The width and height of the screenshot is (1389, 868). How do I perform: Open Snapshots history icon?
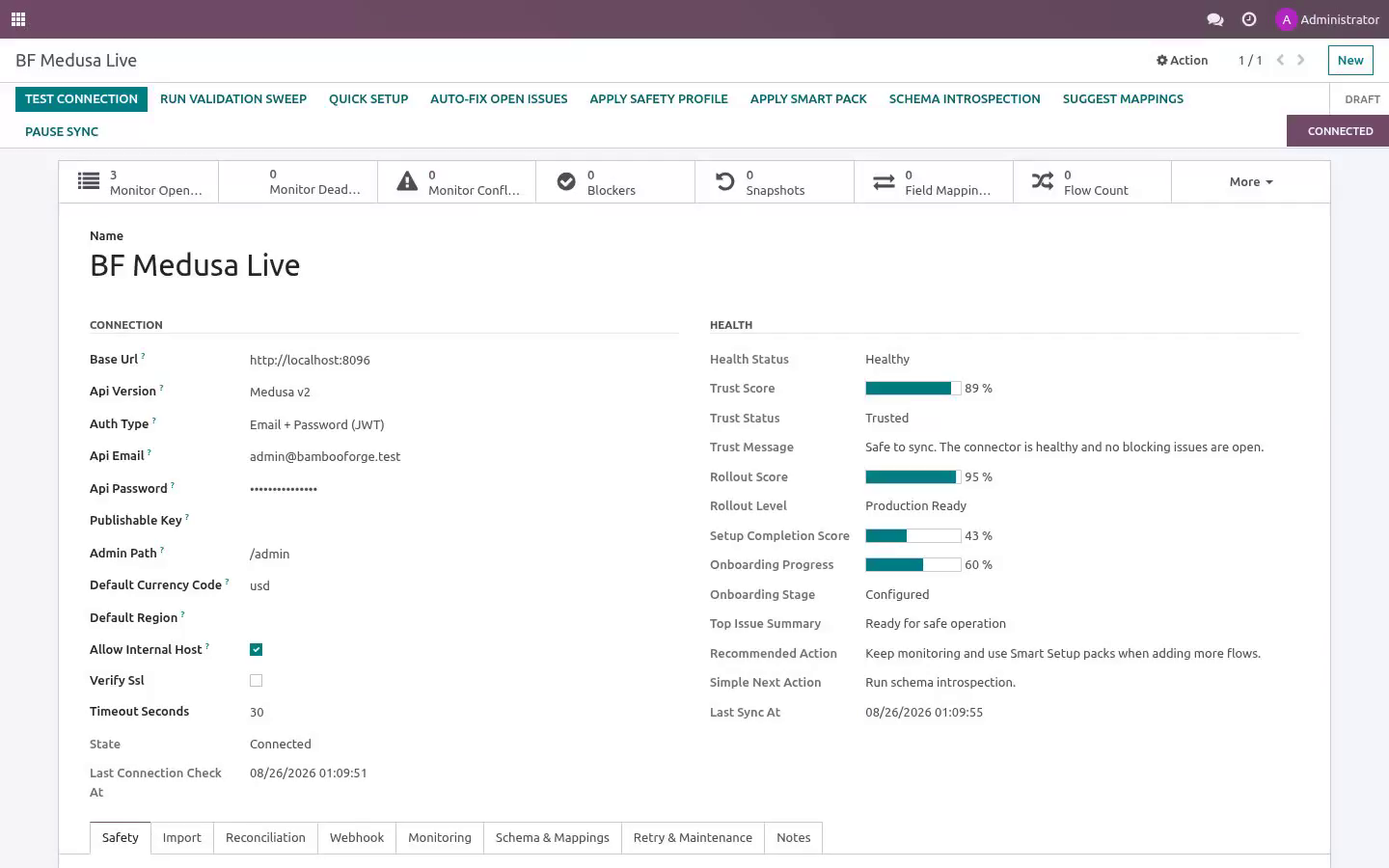(725, 181)
